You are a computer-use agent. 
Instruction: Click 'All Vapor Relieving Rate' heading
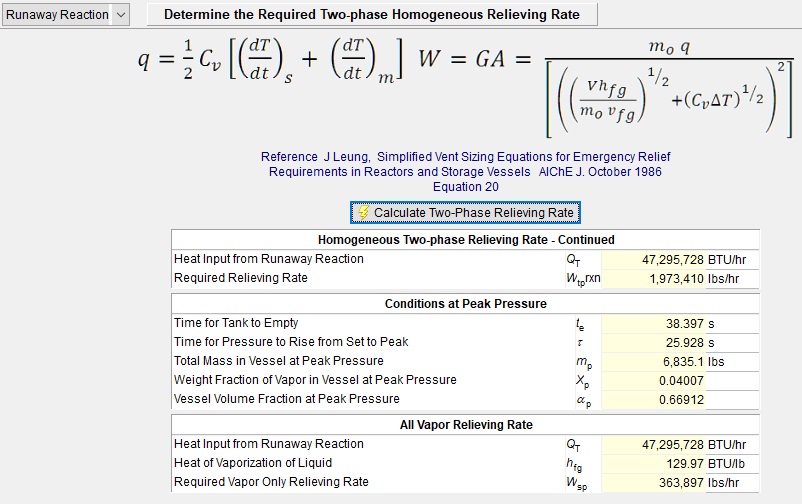pos(466,425)
